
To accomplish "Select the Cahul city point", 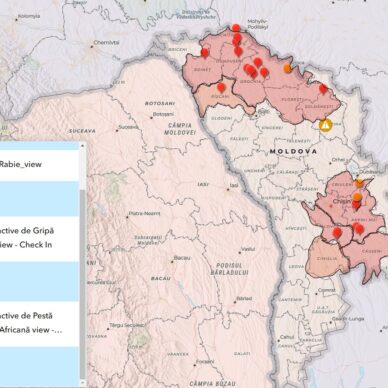I will click(x=279, y=341).
